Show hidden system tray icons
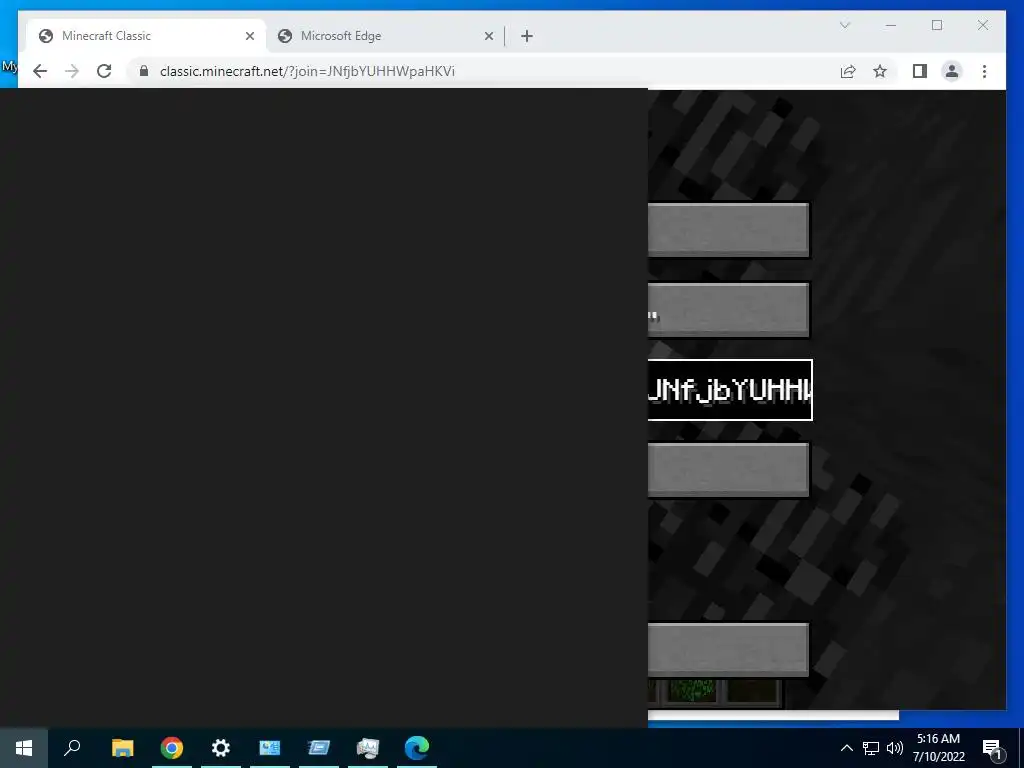Image resolution: width=1024 pixels, height=768 pixels. click(x=846, y=748)
